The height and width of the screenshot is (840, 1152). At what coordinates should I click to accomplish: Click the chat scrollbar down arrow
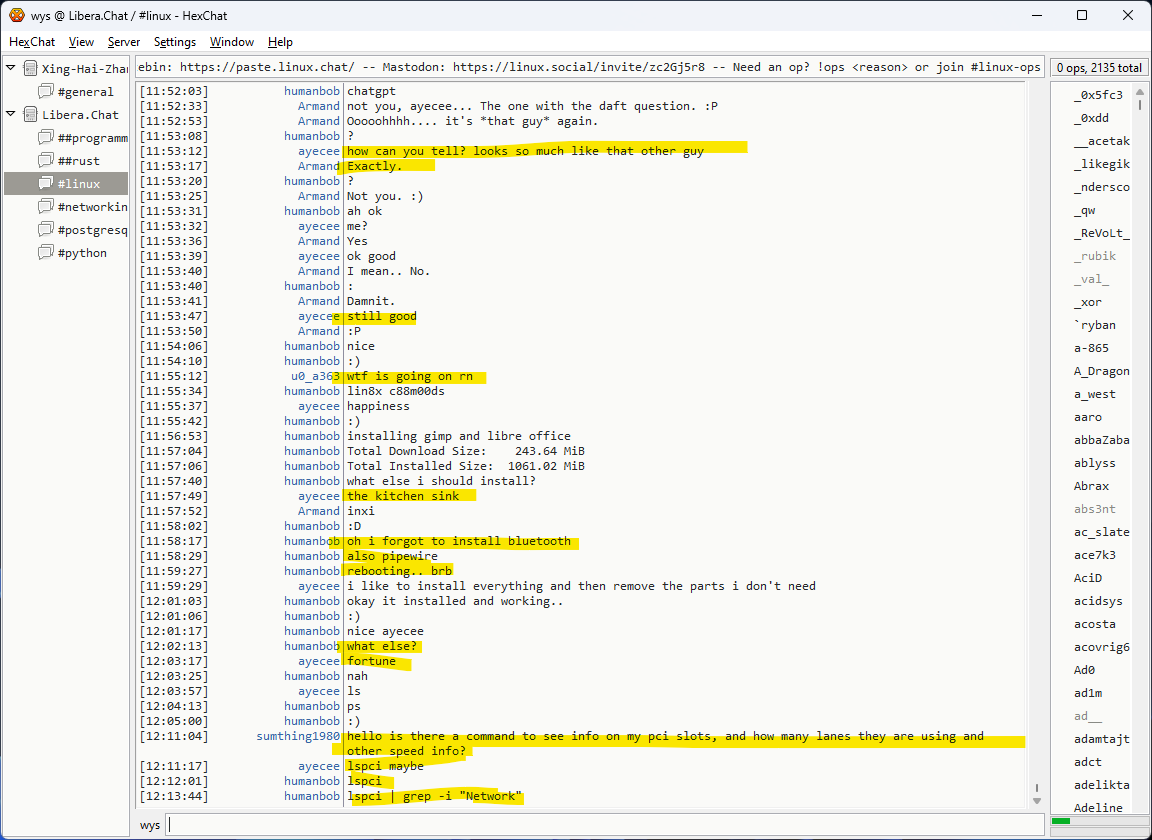[x=1036, y=800]
